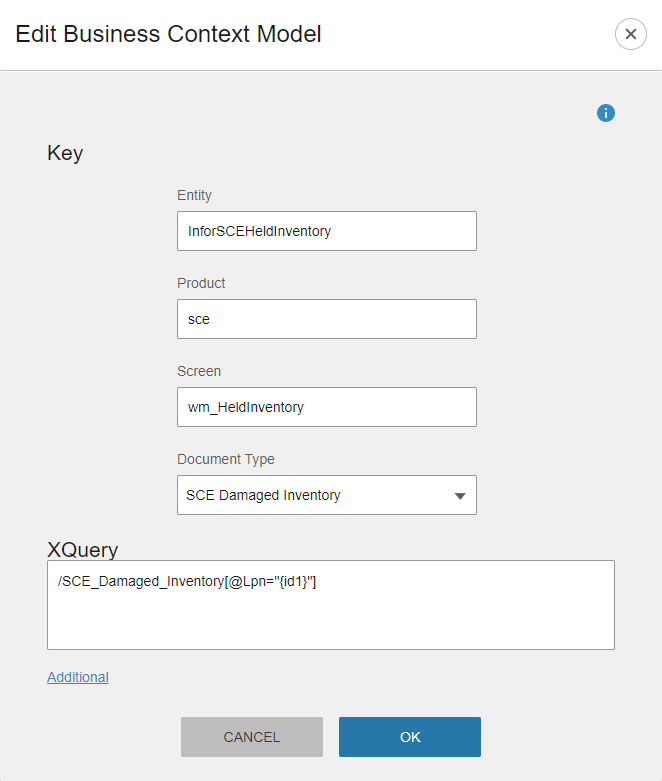Click the Entity field label

coord(194,195)
